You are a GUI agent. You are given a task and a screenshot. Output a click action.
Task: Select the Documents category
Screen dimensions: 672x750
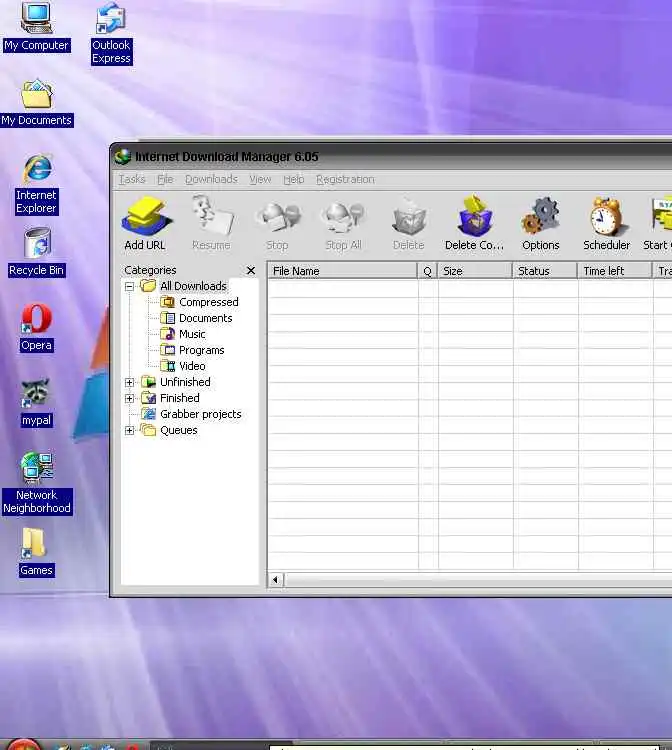pos(206,318)
